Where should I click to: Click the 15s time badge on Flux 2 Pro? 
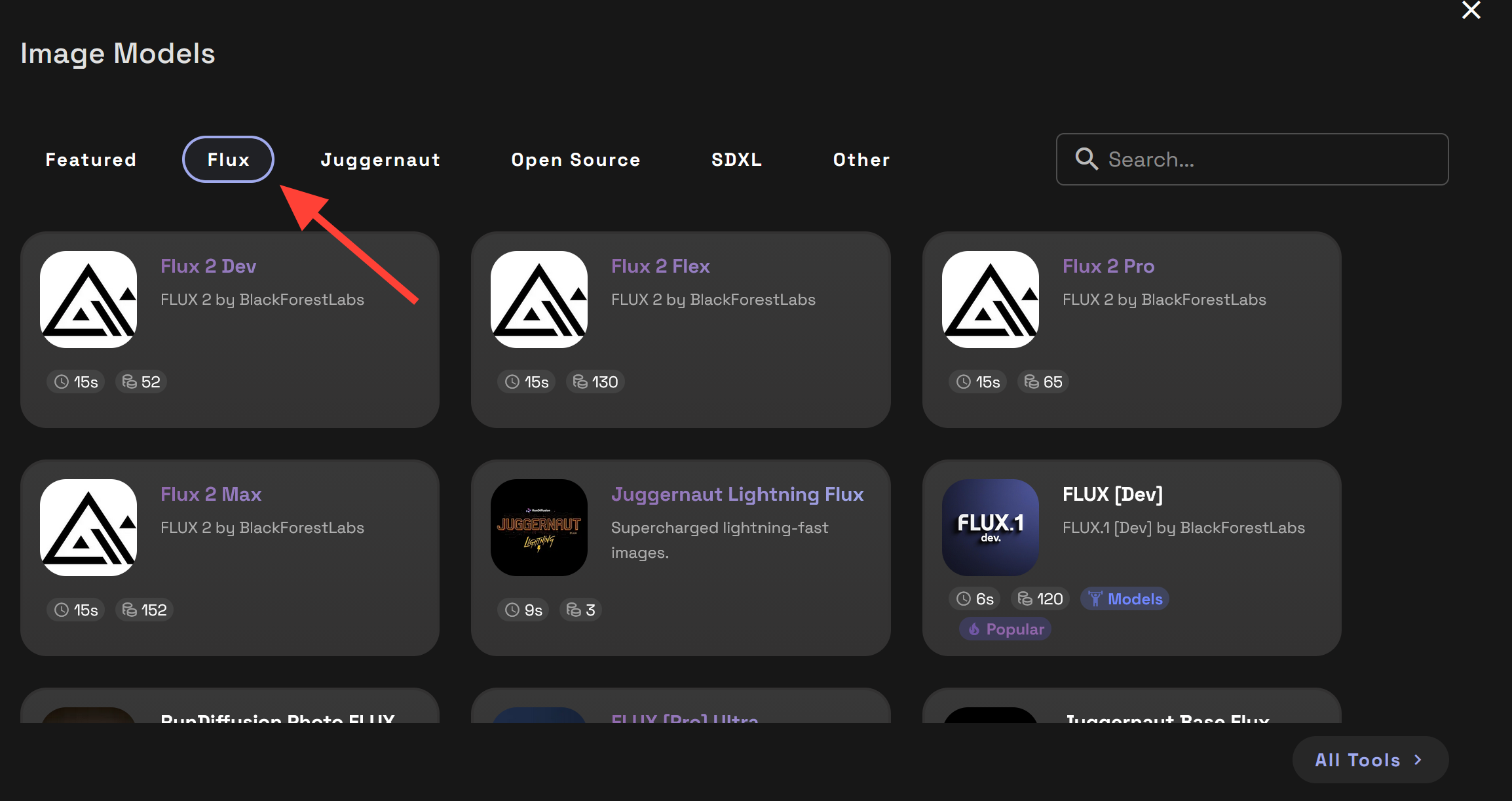(x=978, y=381)
